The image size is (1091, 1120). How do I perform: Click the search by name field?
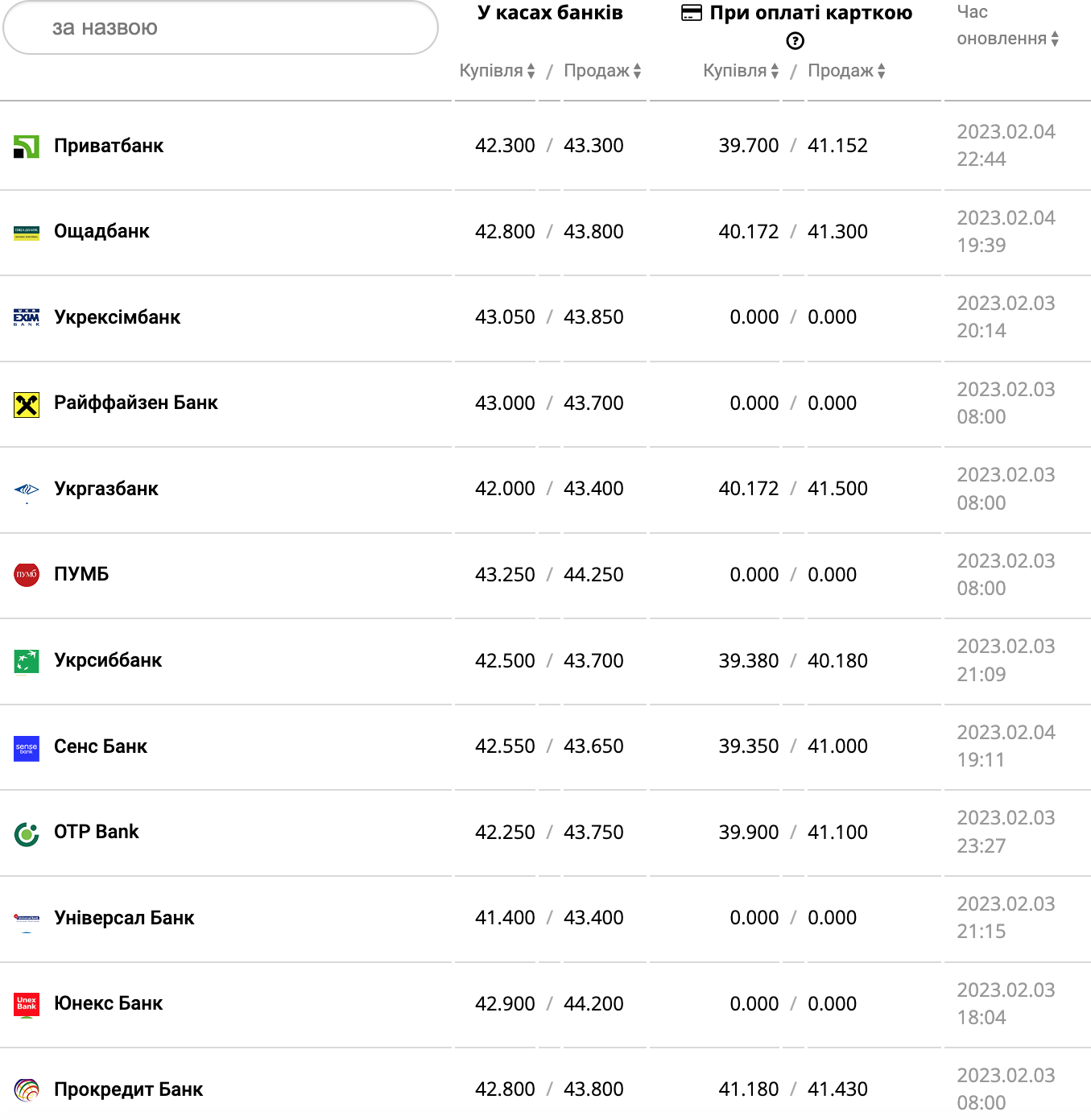coord(221,28)
